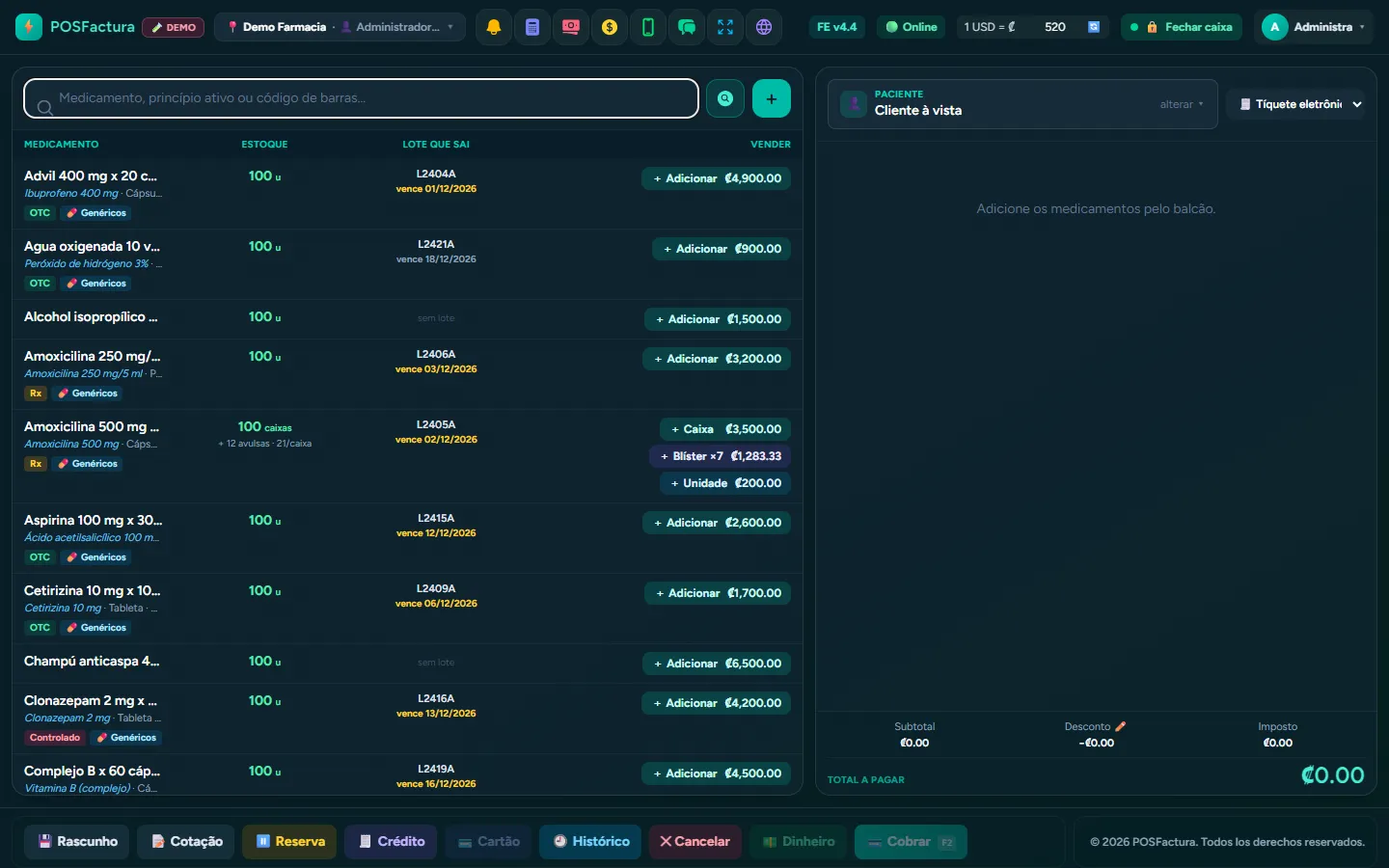Focus the medication search field

[361, 98]
